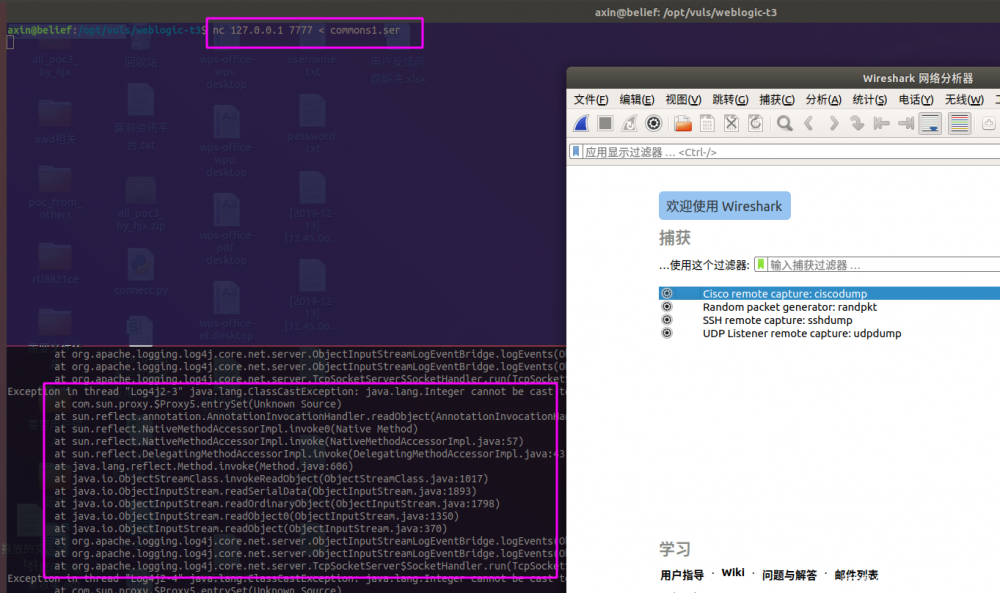Reload the capture file icon
Screen dimensions: 1000x593
point(756,123)
